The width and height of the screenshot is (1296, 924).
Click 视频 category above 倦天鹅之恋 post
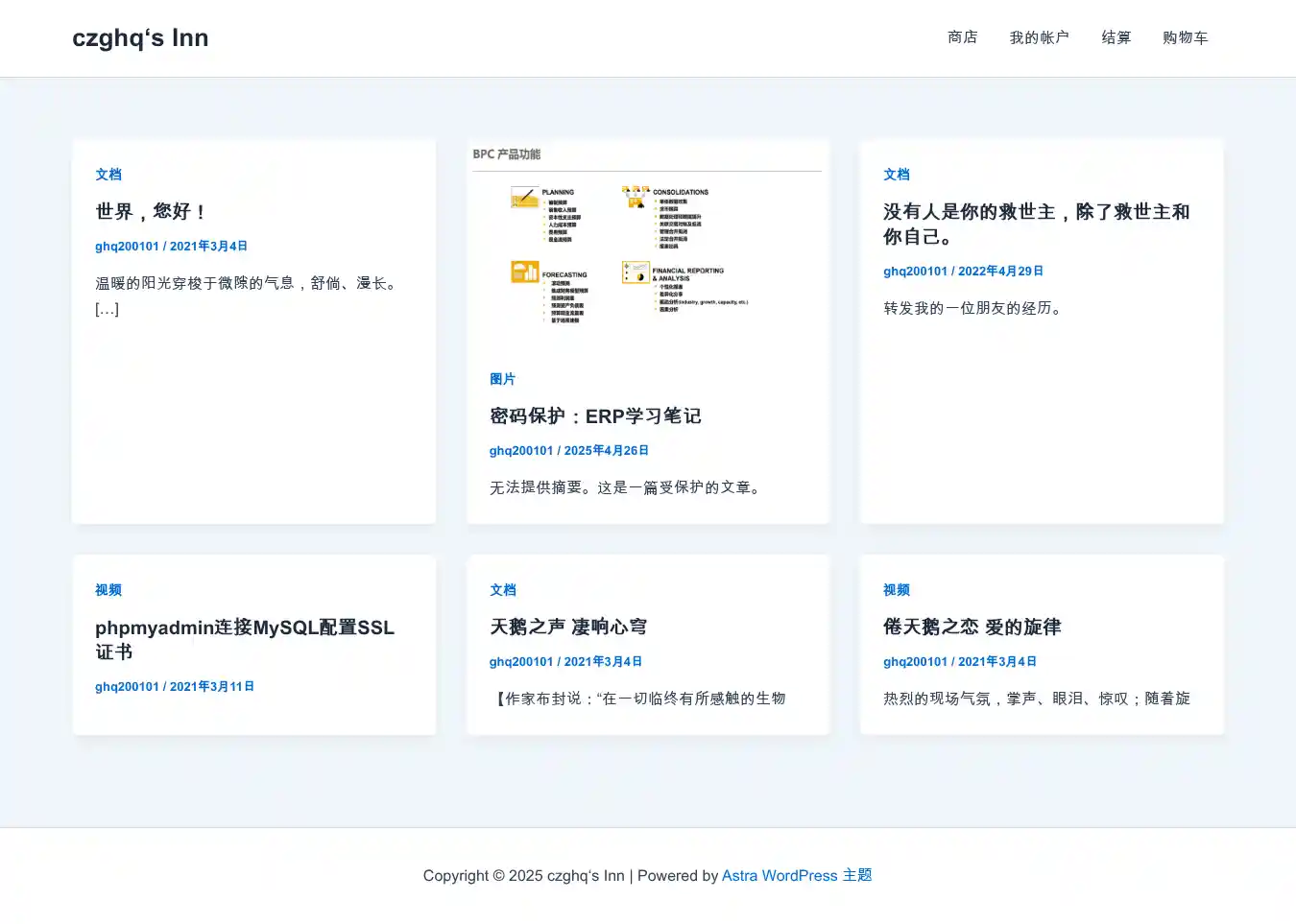pyautogui.click(x=896, y=590)
